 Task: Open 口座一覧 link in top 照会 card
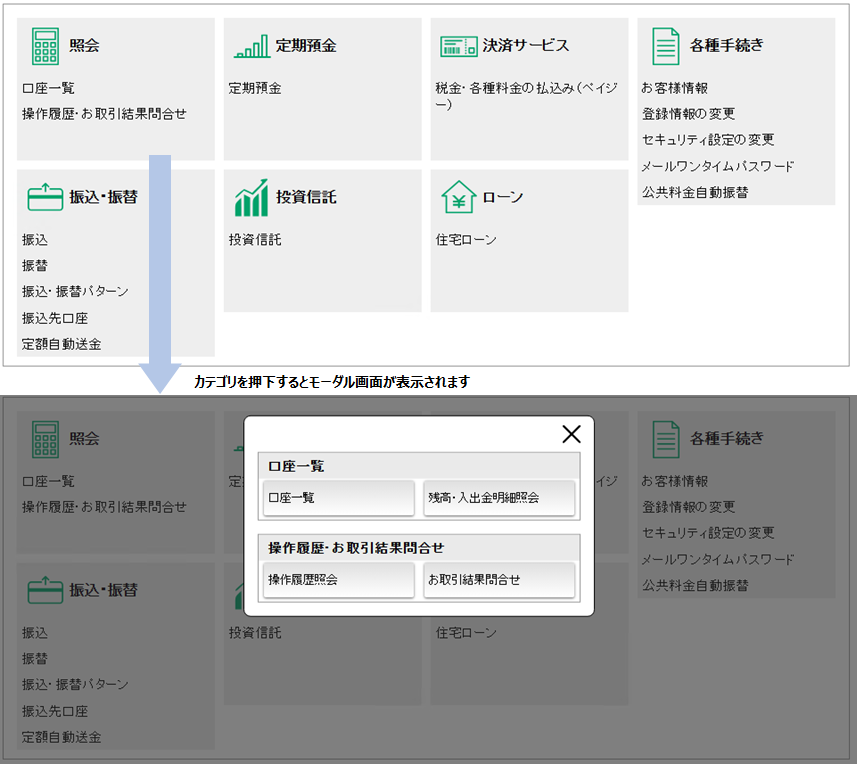pos(48,88)
